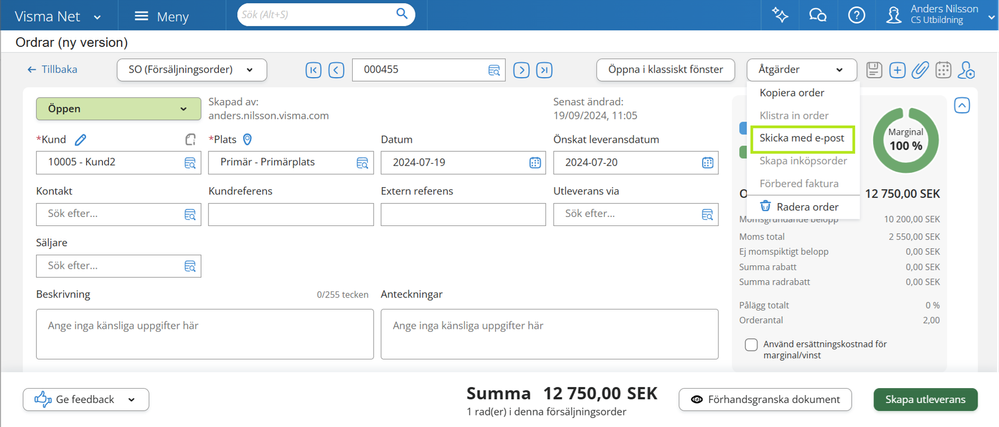Open the SO (Försäljningsorder) order type dropdown
The width and height of the screenshot is (999, 427).
click(x=192, y=69)
